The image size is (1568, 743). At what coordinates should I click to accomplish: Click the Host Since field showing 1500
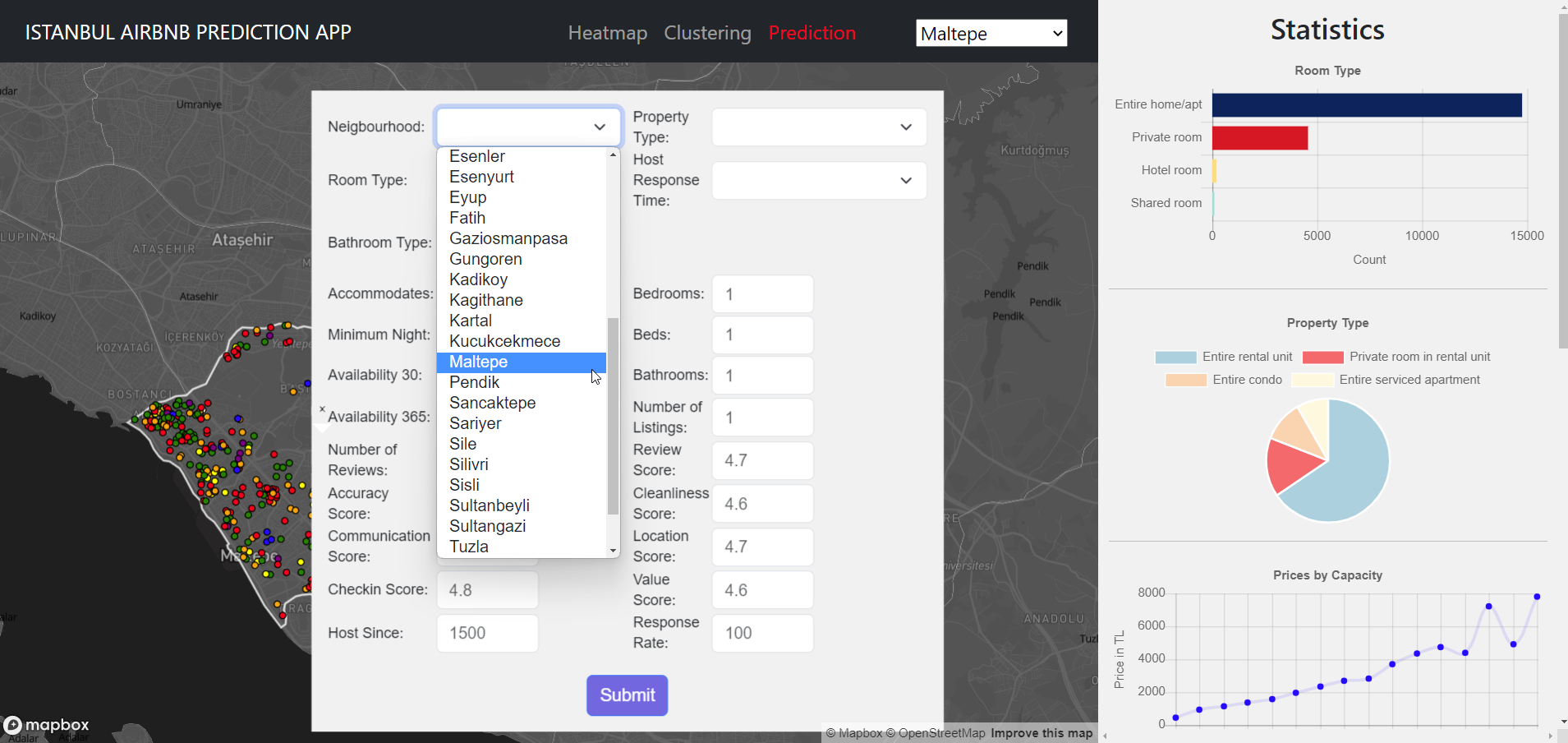[x=487, y=633]
